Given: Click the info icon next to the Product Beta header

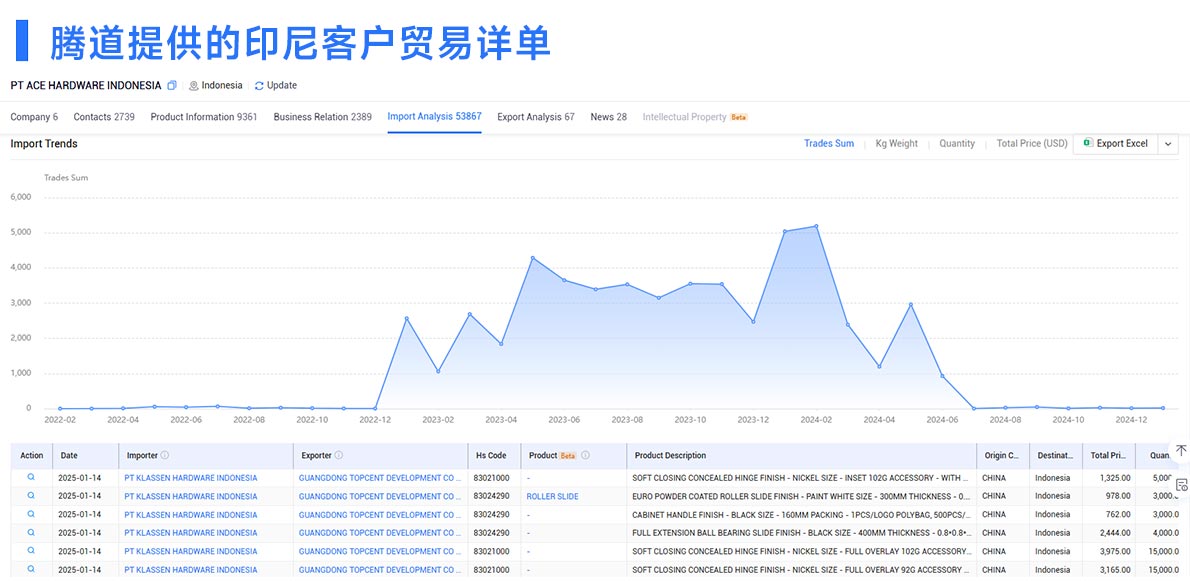Looking at the screenshot, I should pyautogui.click(x=585, y=455).
